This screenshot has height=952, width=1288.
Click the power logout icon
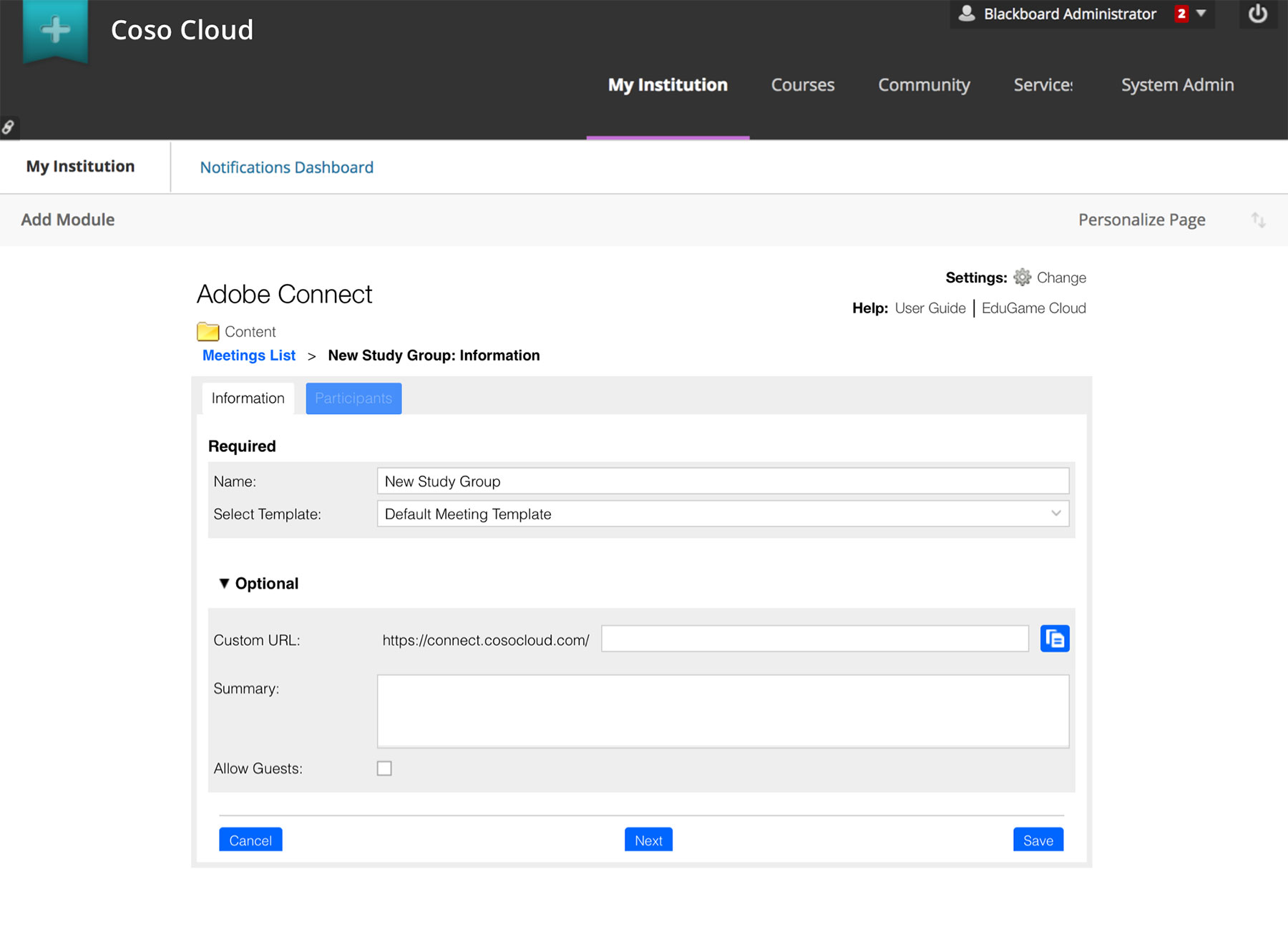1257,14
